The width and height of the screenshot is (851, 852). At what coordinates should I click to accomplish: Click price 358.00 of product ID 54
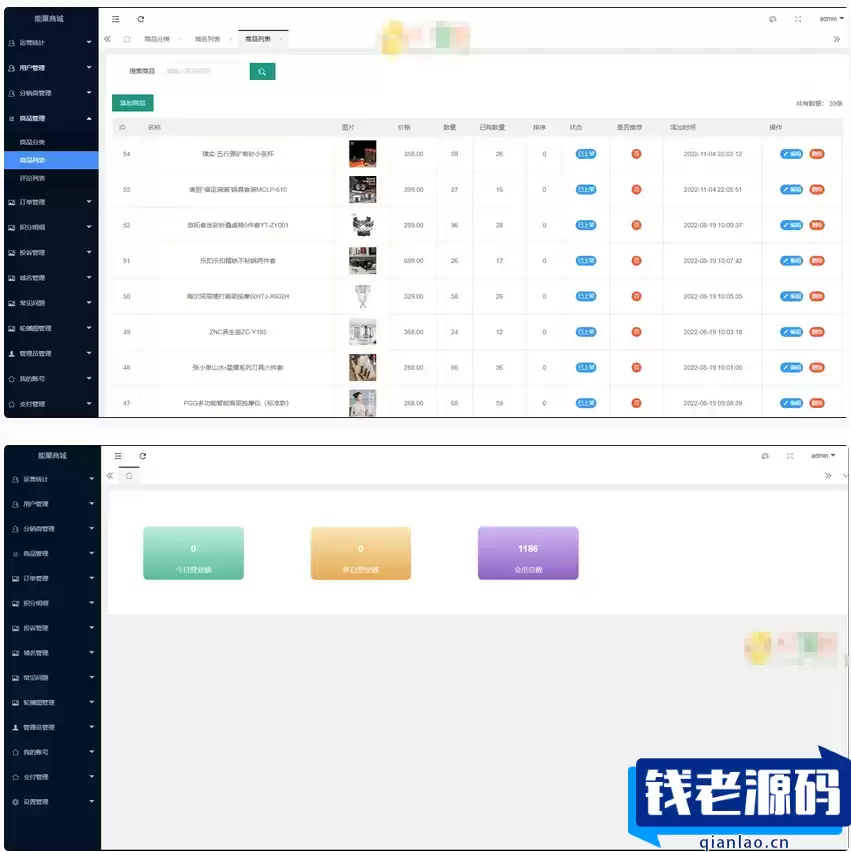[x=414, y=154]
